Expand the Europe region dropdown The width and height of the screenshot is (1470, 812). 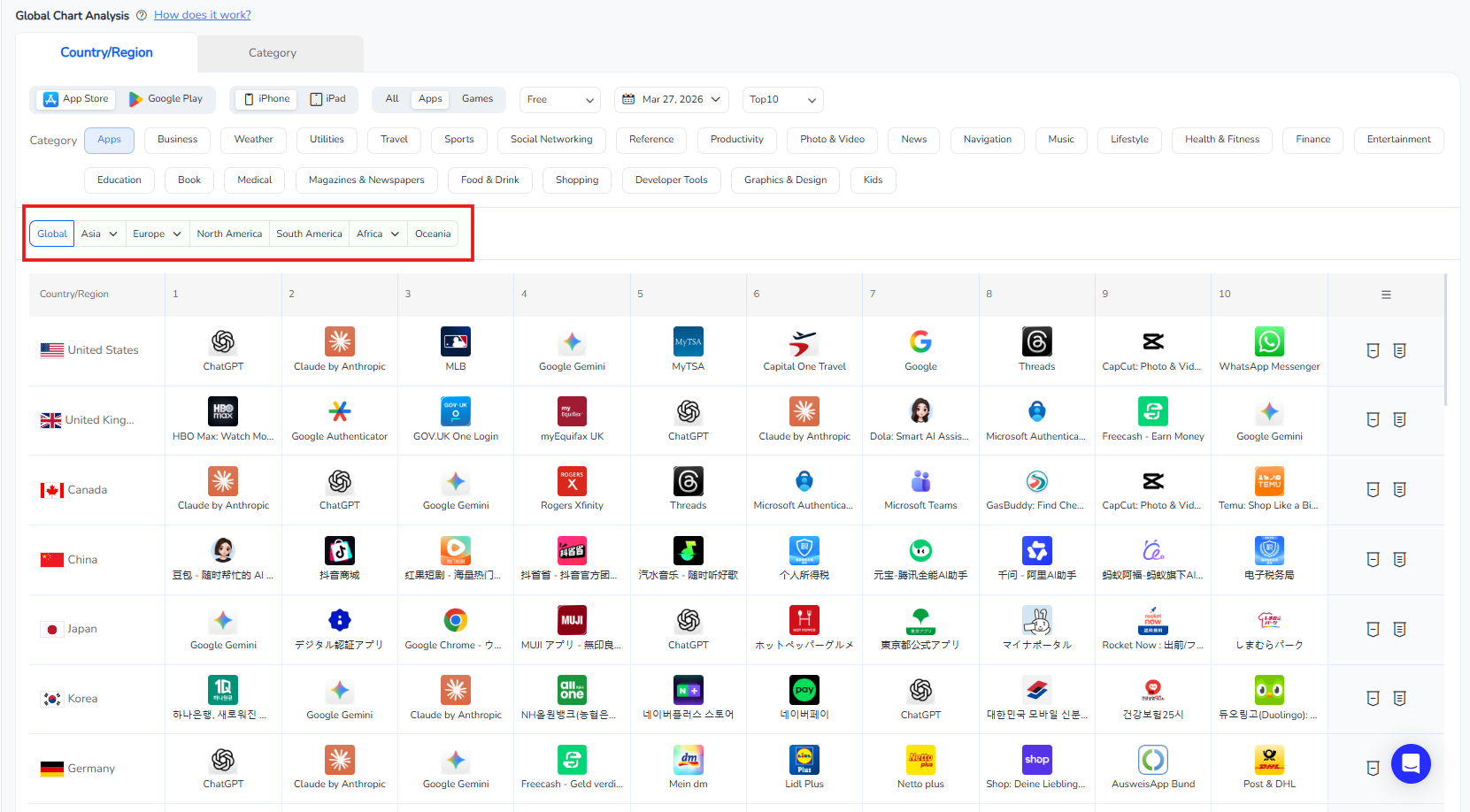click(157, 234)
